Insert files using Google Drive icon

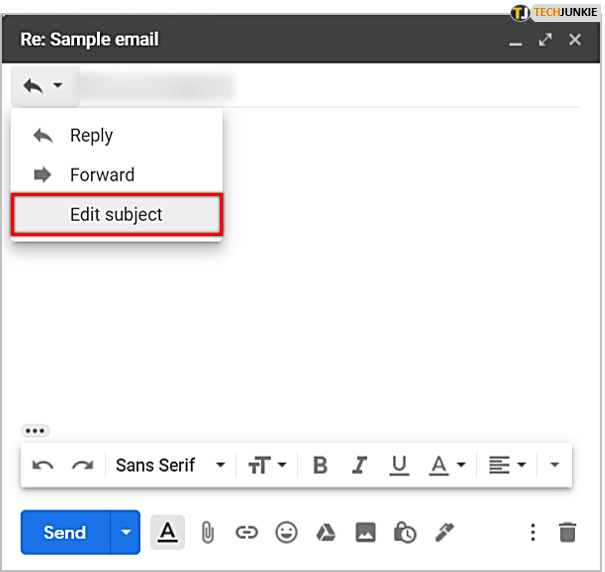click(x=325, y=532)
